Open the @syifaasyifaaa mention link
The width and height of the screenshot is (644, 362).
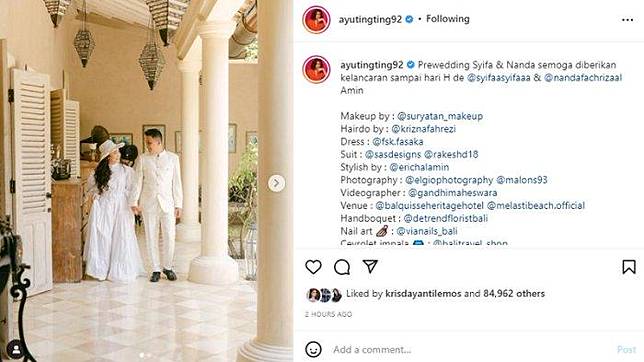click(x=499, y=78)
